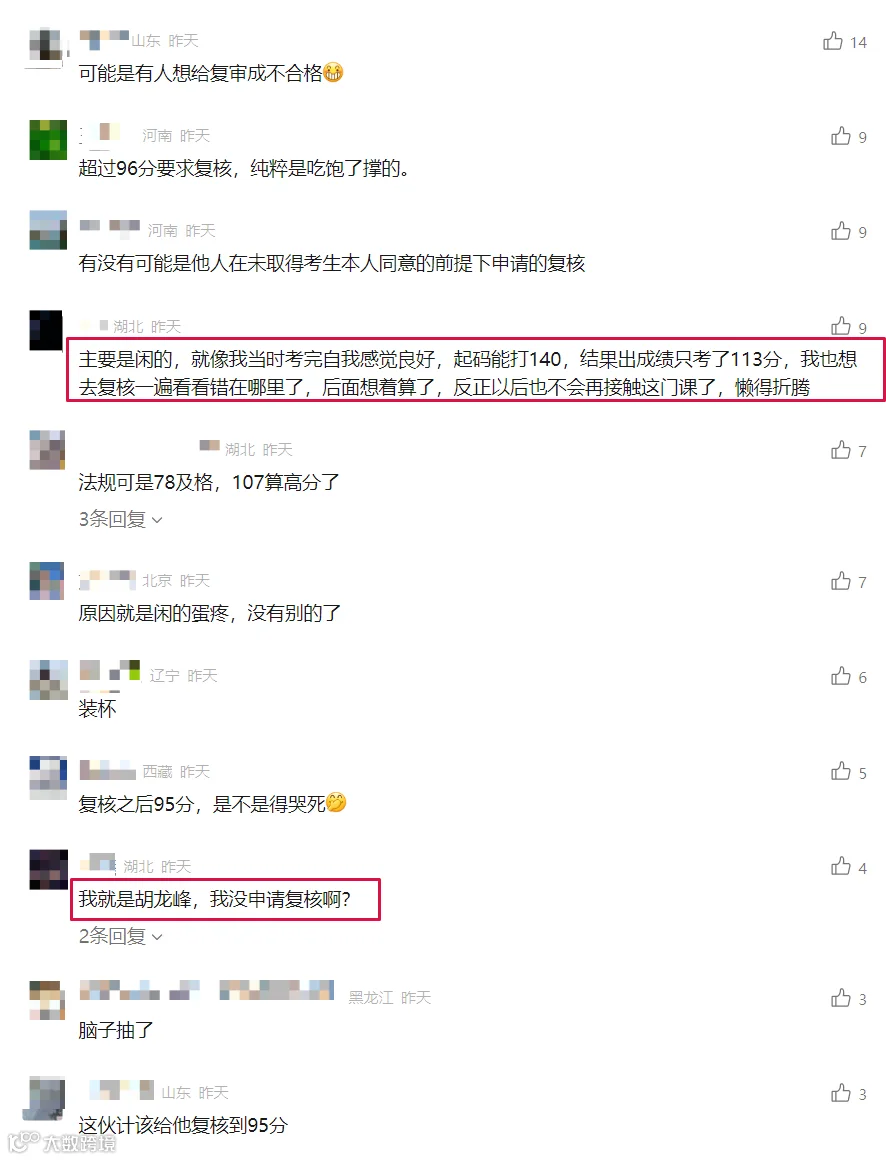The image size is (886, 1160).
Task: Select the highlighted 我就是胡龙峰 comment text
Action: [x=214, y=899]
